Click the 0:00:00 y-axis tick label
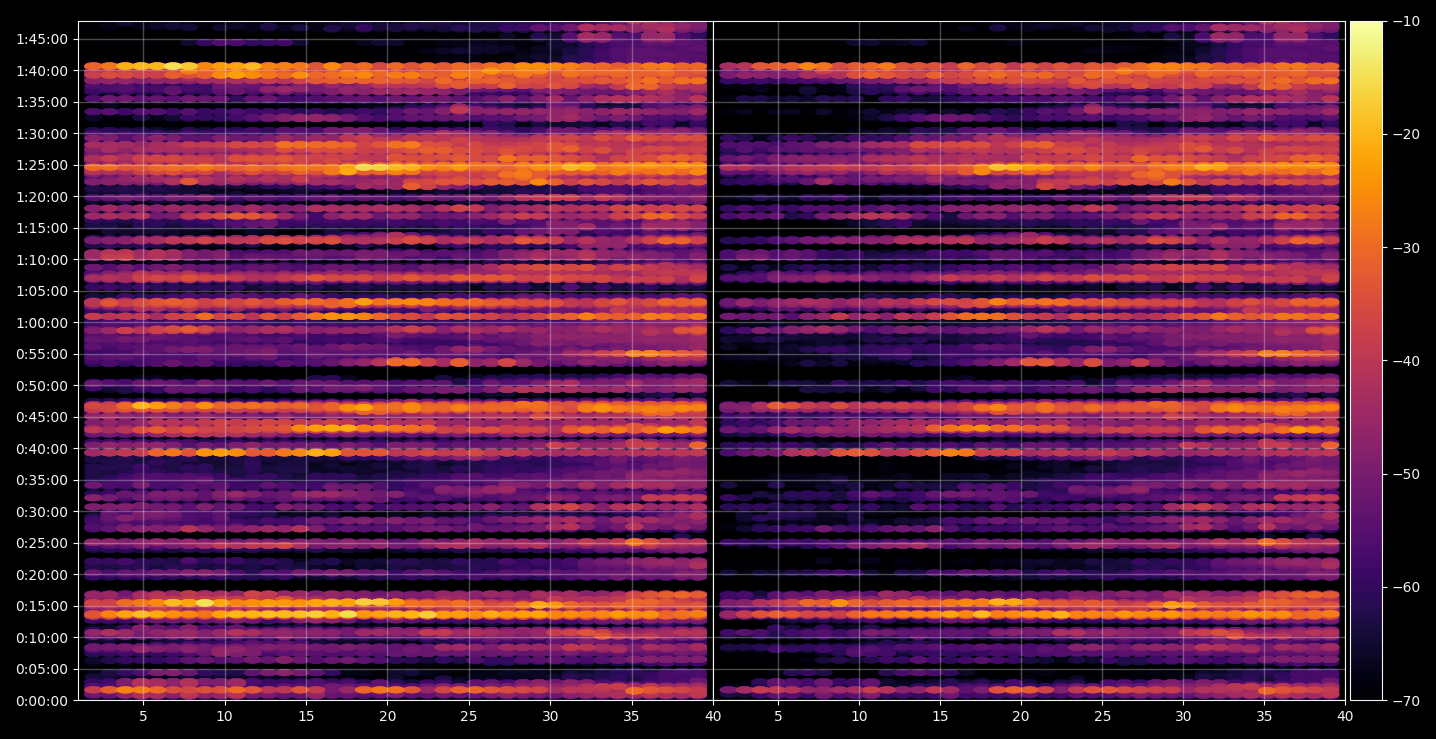The width and height of the screenshot is (1436, 739). point(42,701)
